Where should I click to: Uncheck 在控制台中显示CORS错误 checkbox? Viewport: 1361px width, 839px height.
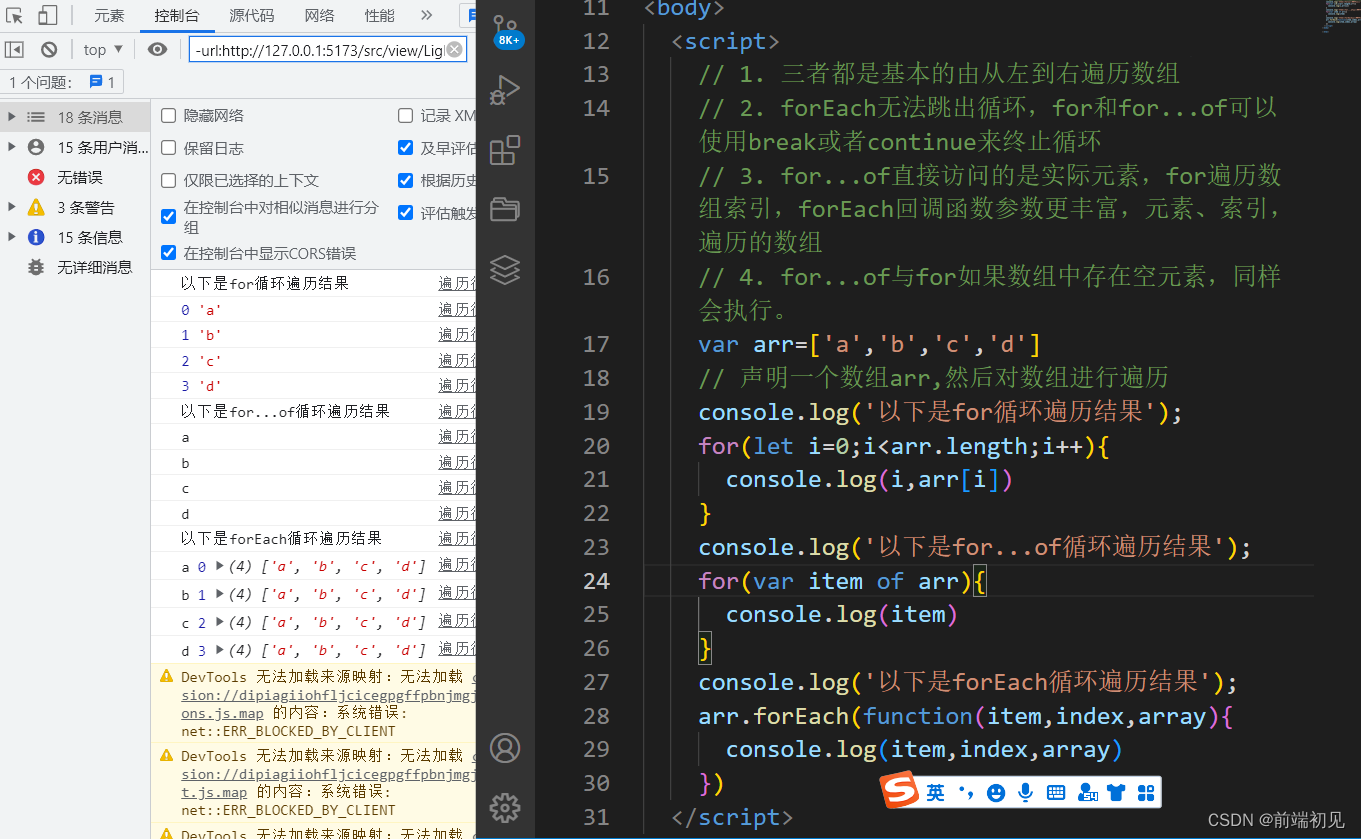(168, 252)
